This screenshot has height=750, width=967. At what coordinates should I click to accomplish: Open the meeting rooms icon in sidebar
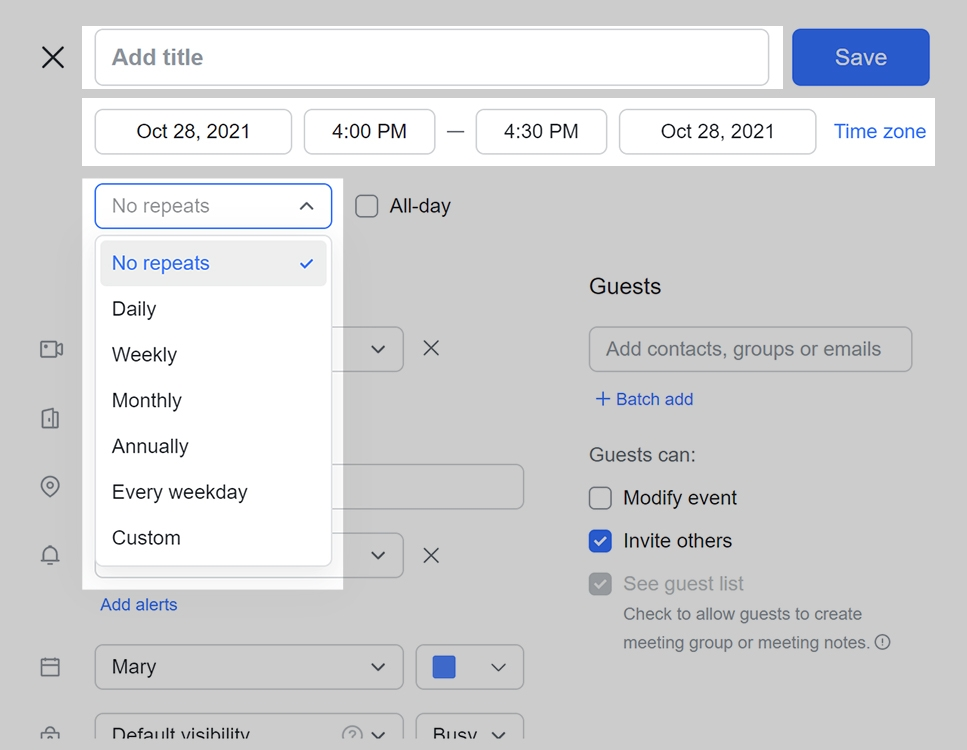pos(50,418)
